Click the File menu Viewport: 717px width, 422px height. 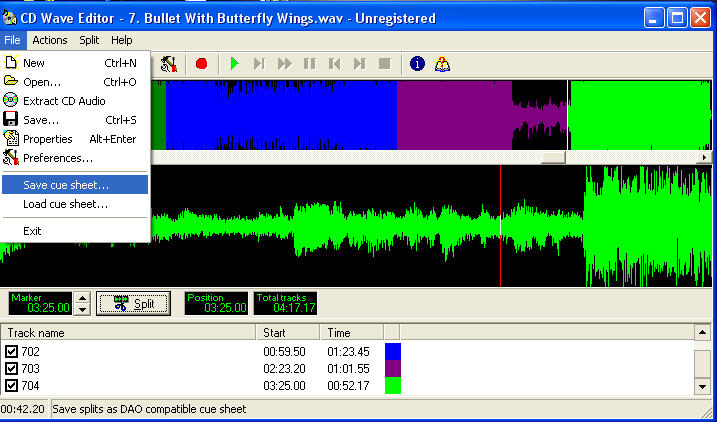(13, 40)
